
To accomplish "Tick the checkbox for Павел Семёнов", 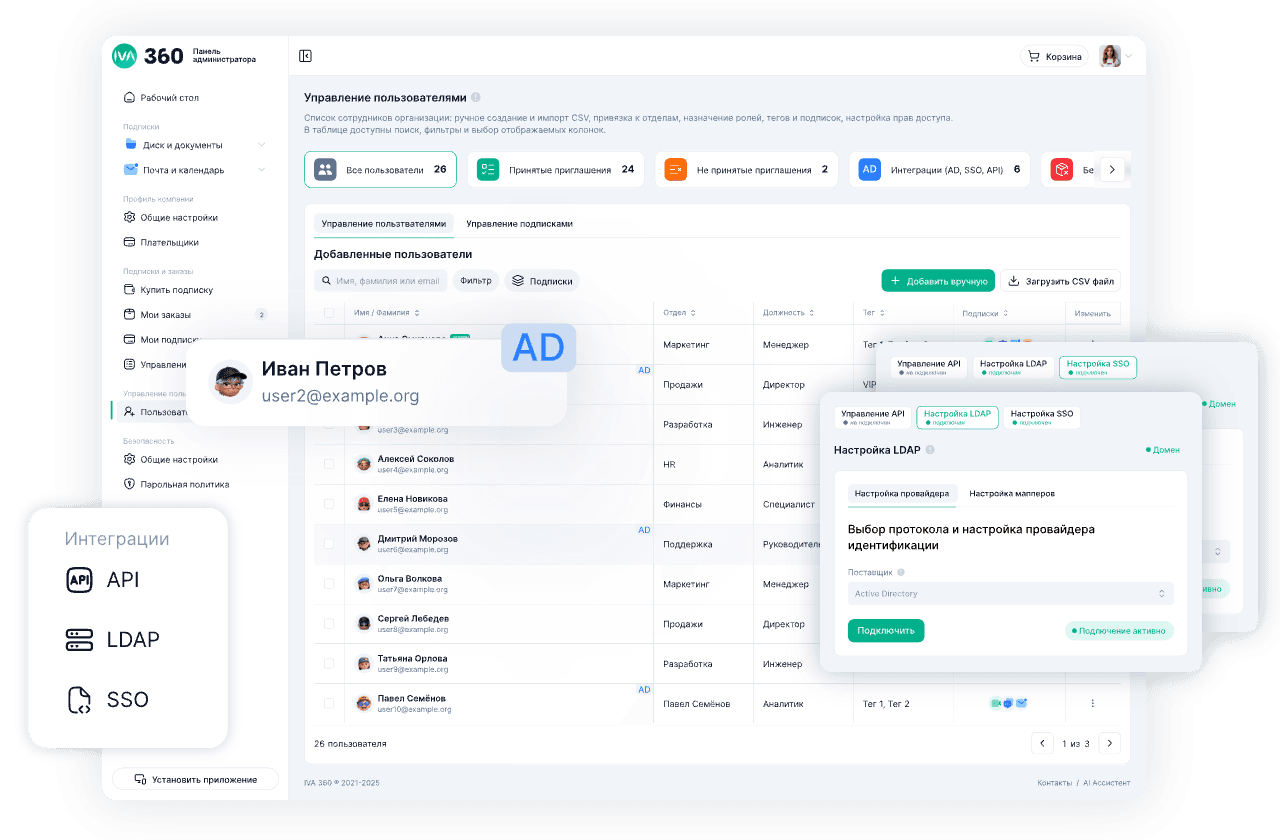I will [329, 704].
